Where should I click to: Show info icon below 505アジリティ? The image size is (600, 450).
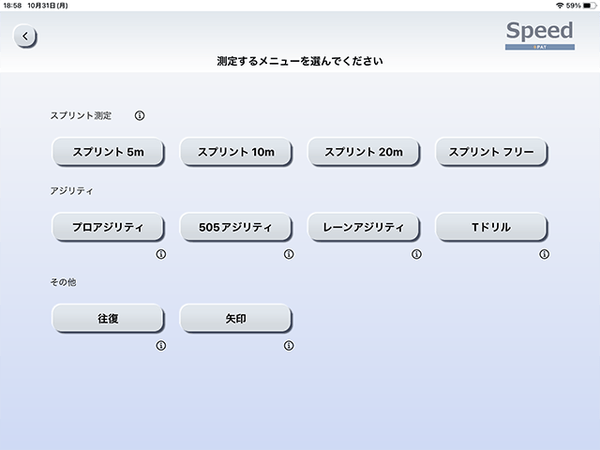(x=289, y=254)
